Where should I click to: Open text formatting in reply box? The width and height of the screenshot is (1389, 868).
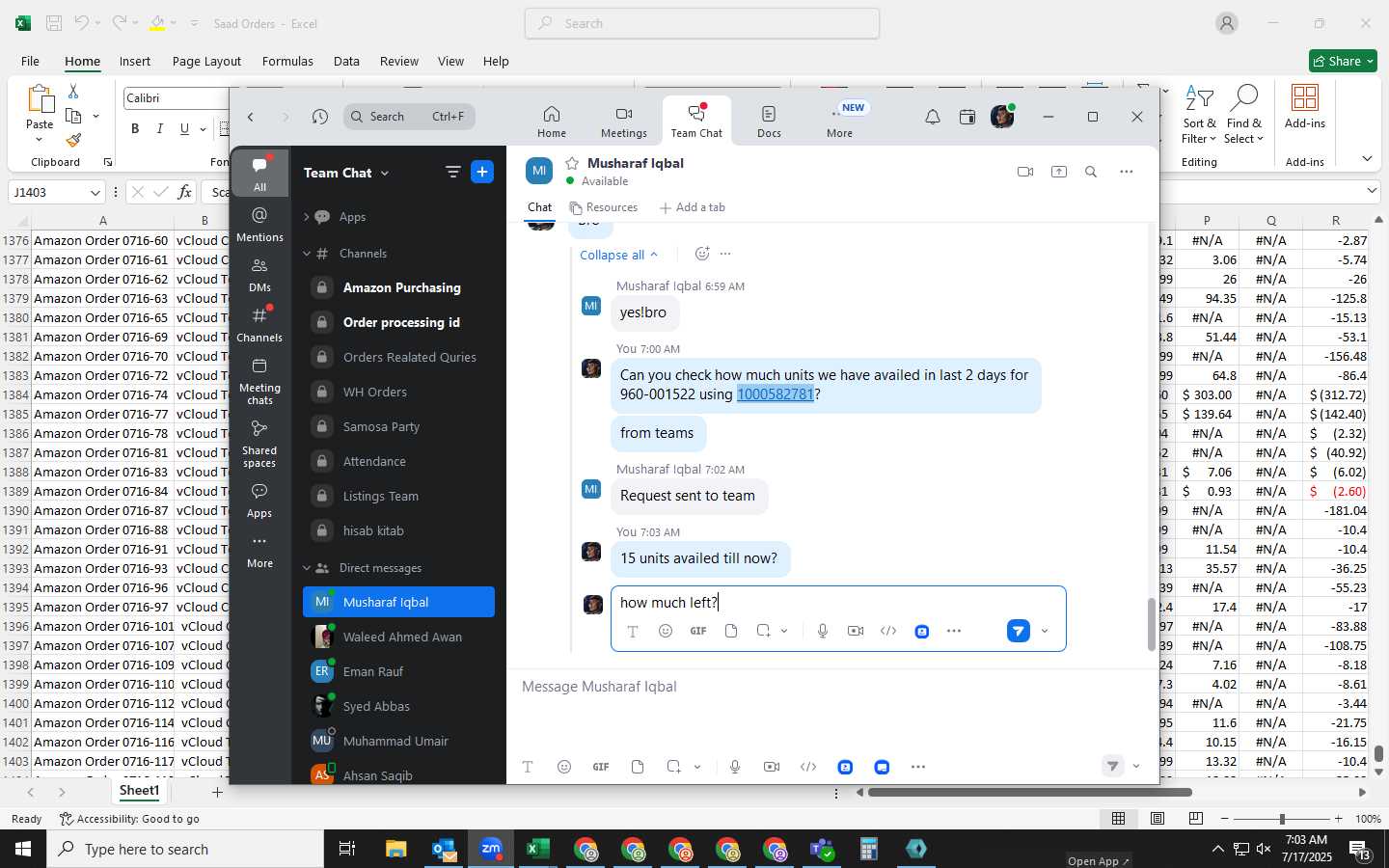click(633, 631)
